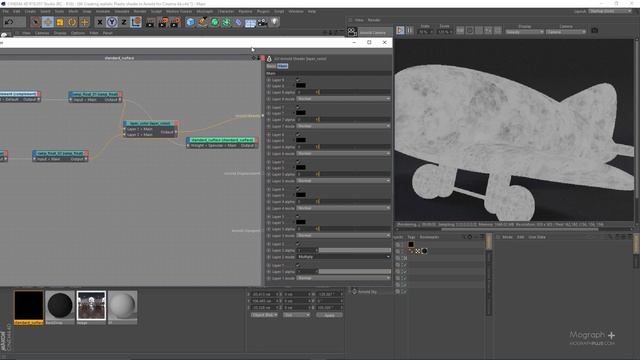640x360 pixels.
Task: Open the Create menu
Action: 30,11
